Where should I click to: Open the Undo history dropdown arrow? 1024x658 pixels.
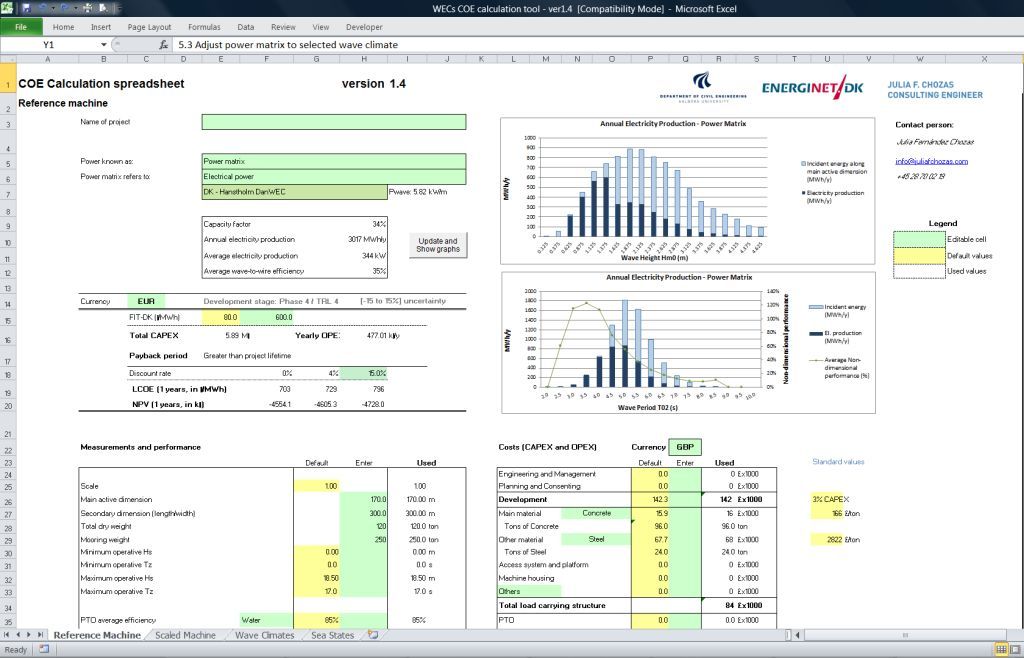tap(53, 8)
